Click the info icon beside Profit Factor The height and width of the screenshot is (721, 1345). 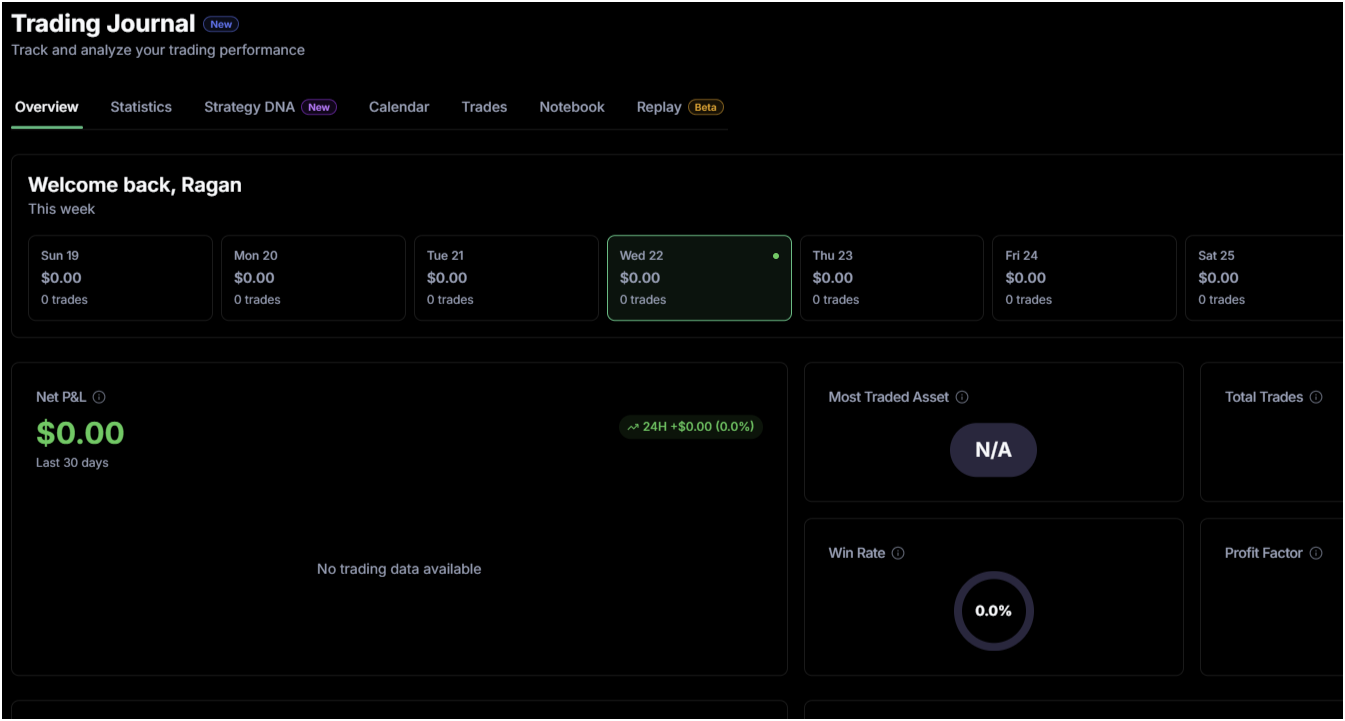(x=1316, y=553)
